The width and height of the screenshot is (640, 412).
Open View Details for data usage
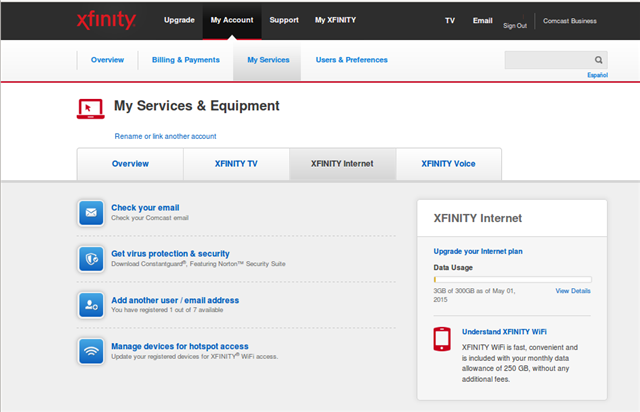point(573,291)
